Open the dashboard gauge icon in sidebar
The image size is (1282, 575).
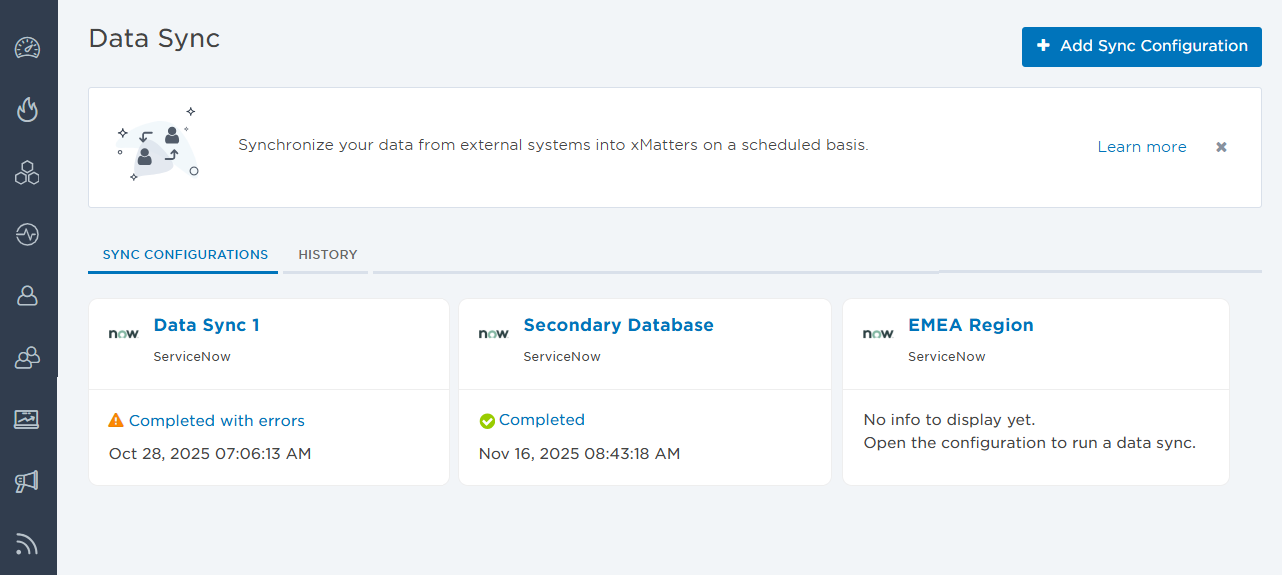[x=27, y=48]
